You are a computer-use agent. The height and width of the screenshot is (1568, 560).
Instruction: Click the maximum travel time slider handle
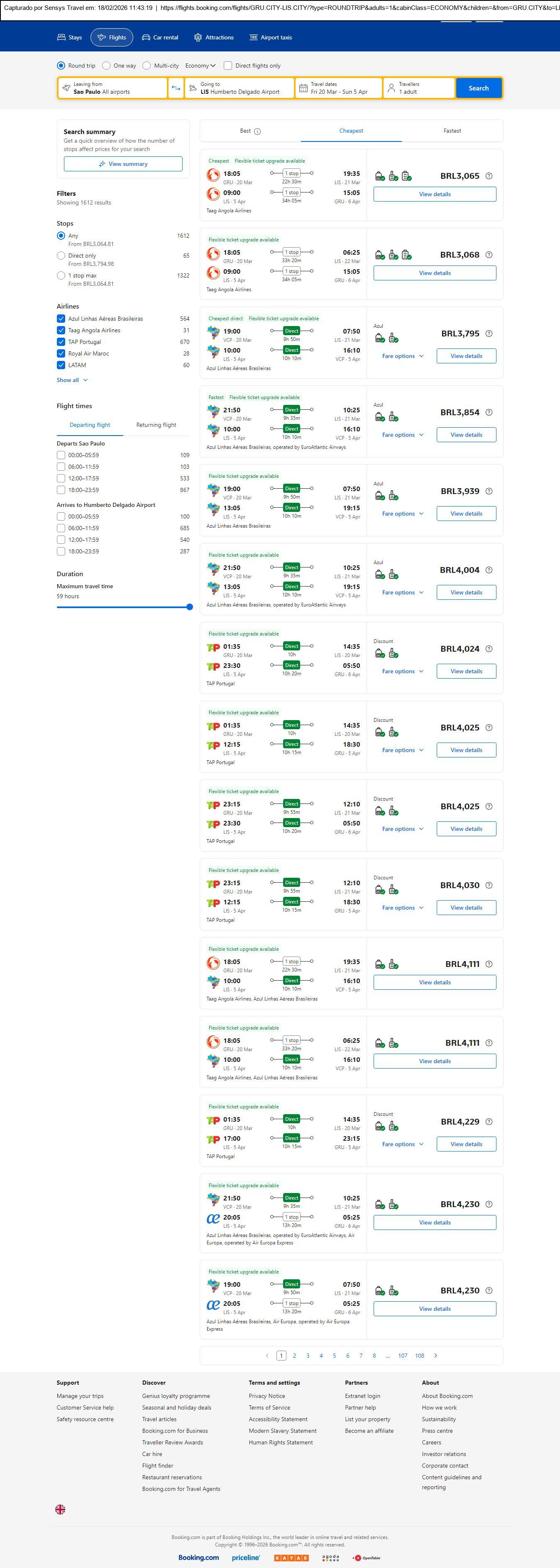click(190, 607)
